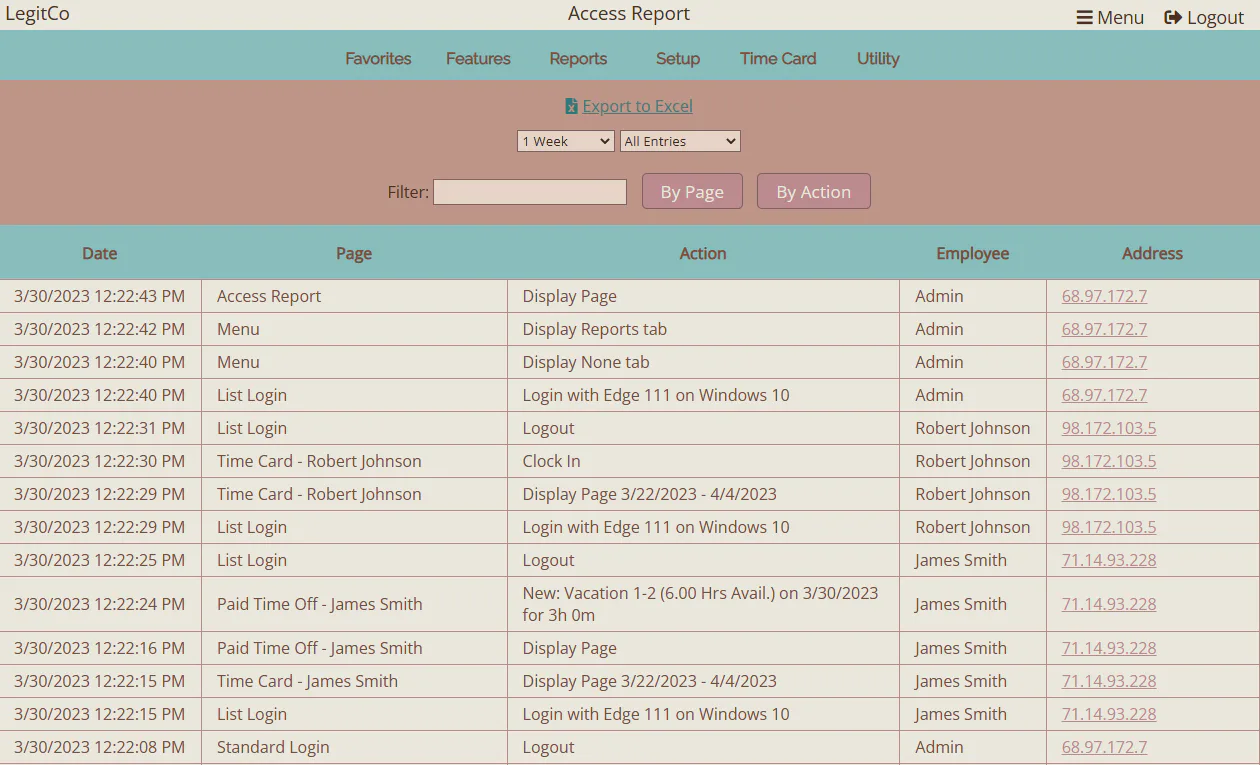Filter results with the By Page button
Image resolution: width=1260 pixels, height=765 pixels.
tap(692, 191)
